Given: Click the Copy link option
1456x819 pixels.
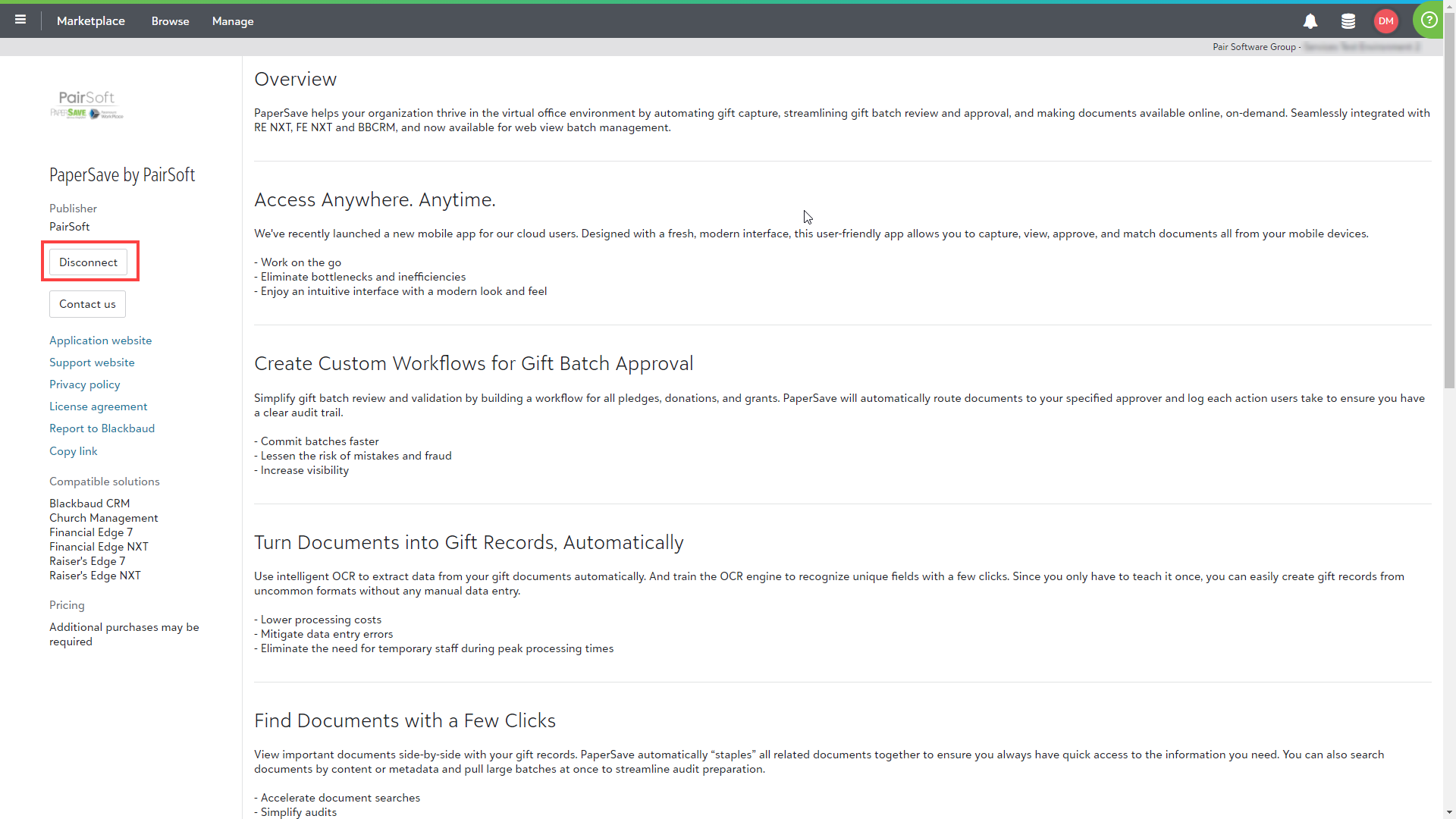Looking at the screenshot, I should click(73, 451).
